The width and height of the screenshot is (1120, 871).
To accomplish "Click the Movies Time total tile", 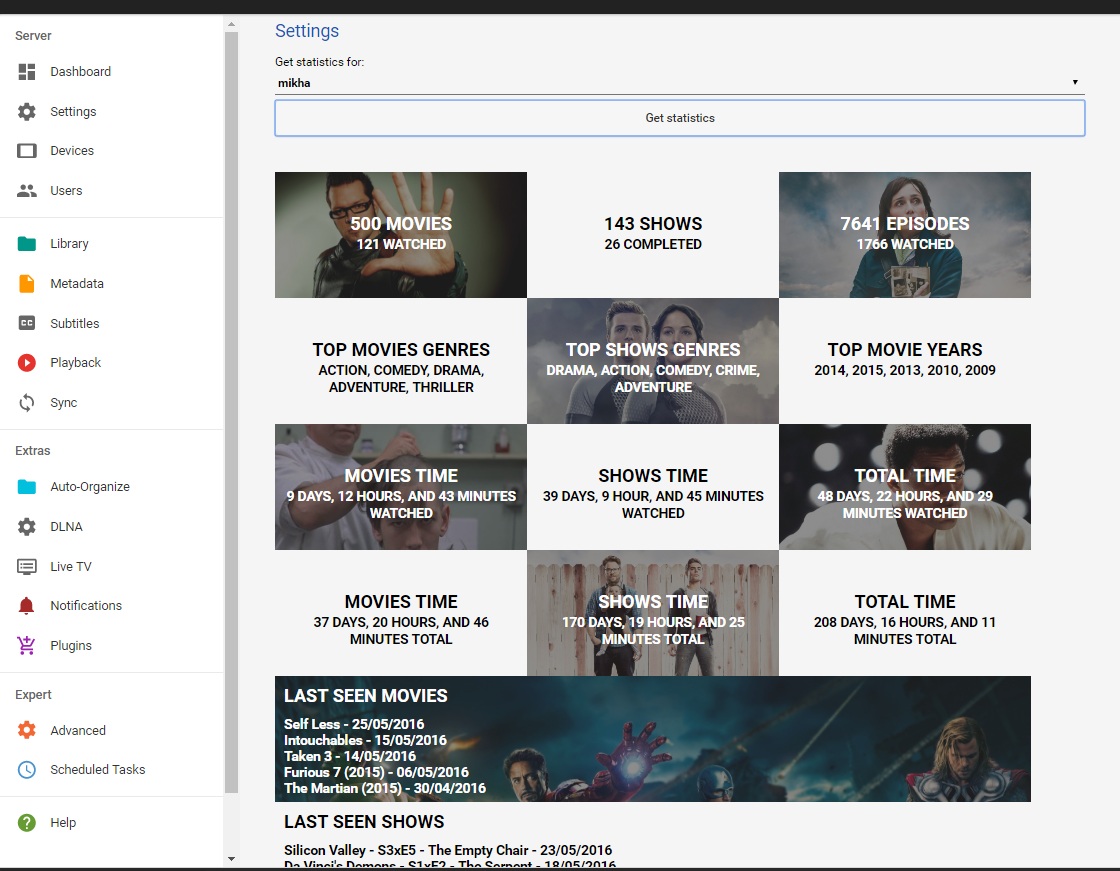I will click(x=401, y=613).
